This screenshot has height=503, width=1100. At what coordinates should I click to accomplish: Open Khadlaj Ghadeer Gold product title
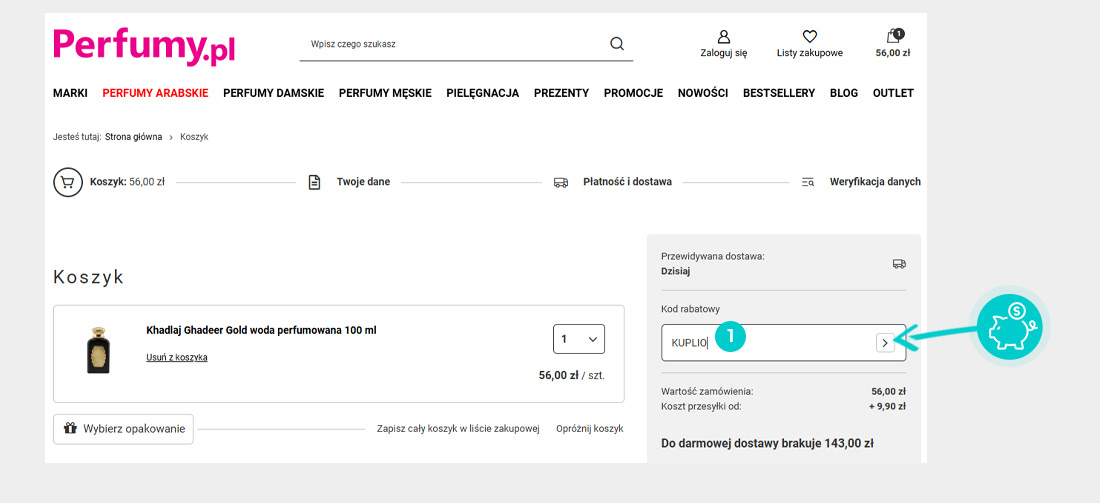coord(262,330)
